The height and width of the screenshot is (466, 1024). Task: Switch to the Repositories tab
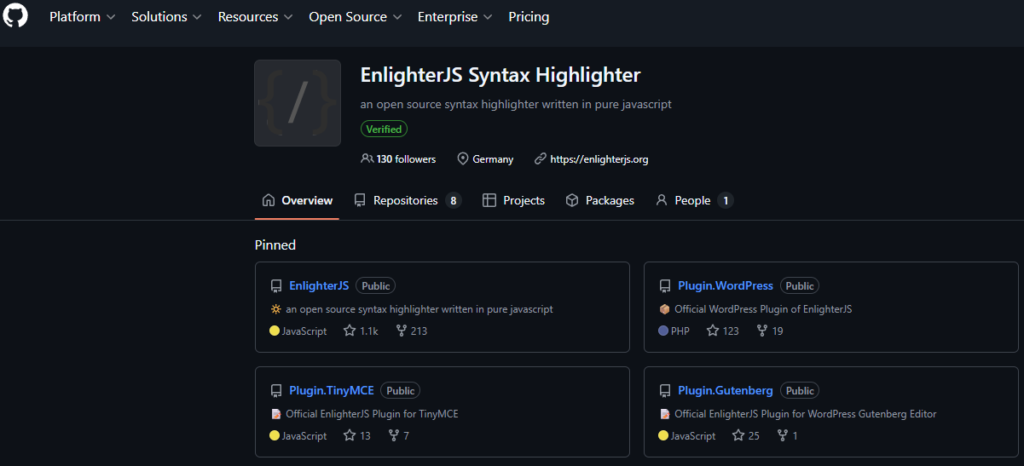pos(405,201)
